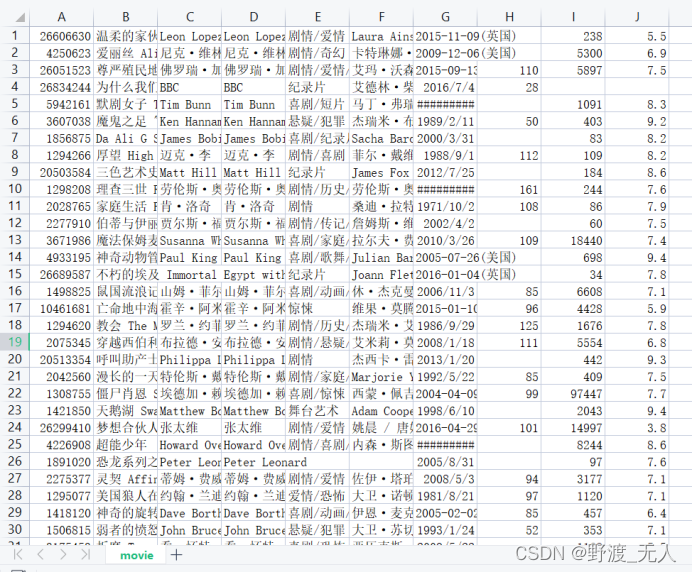Select row 10 header
This screenshot has width=692, height=573.
tap(15, 189)
